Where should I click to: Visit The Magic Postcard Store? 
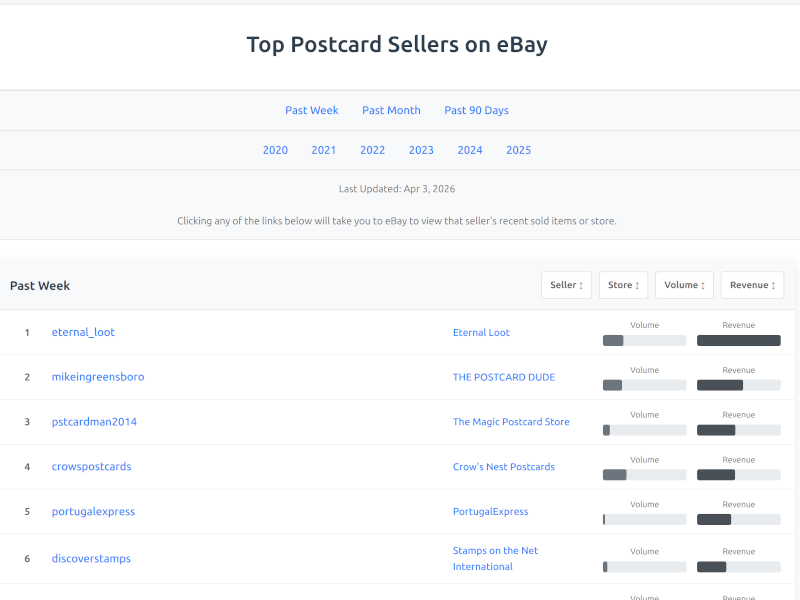511,421
